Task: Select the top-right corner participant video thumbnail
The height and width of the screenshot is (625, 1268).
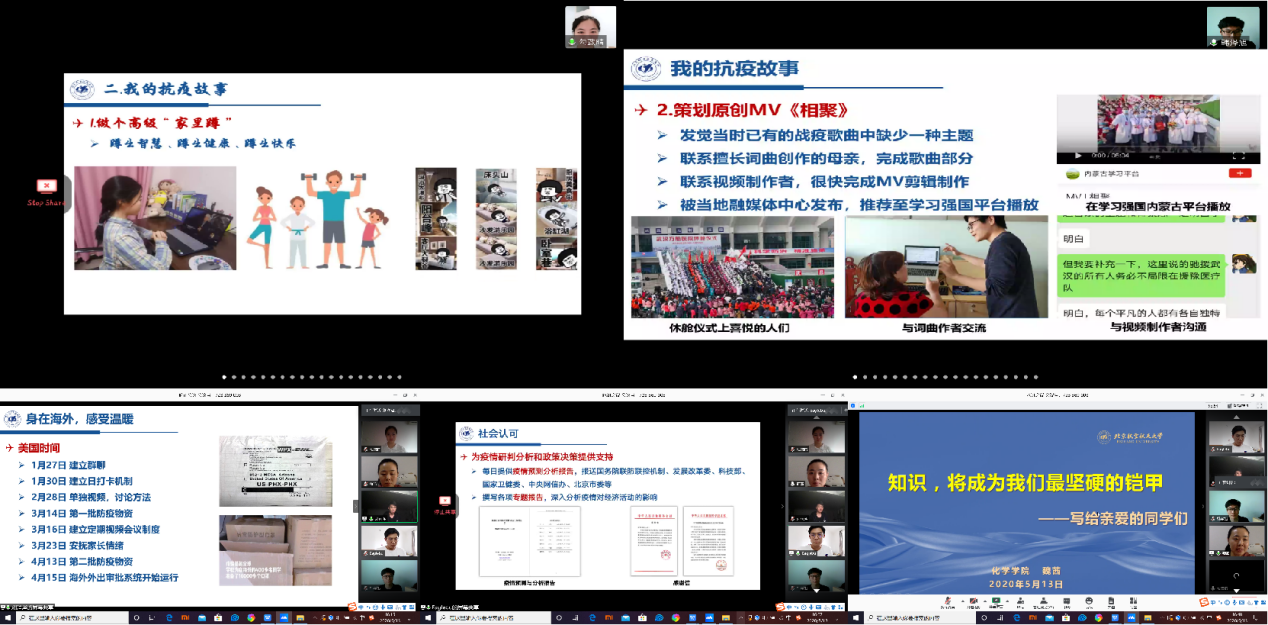Action: (x=1232, y=27)
